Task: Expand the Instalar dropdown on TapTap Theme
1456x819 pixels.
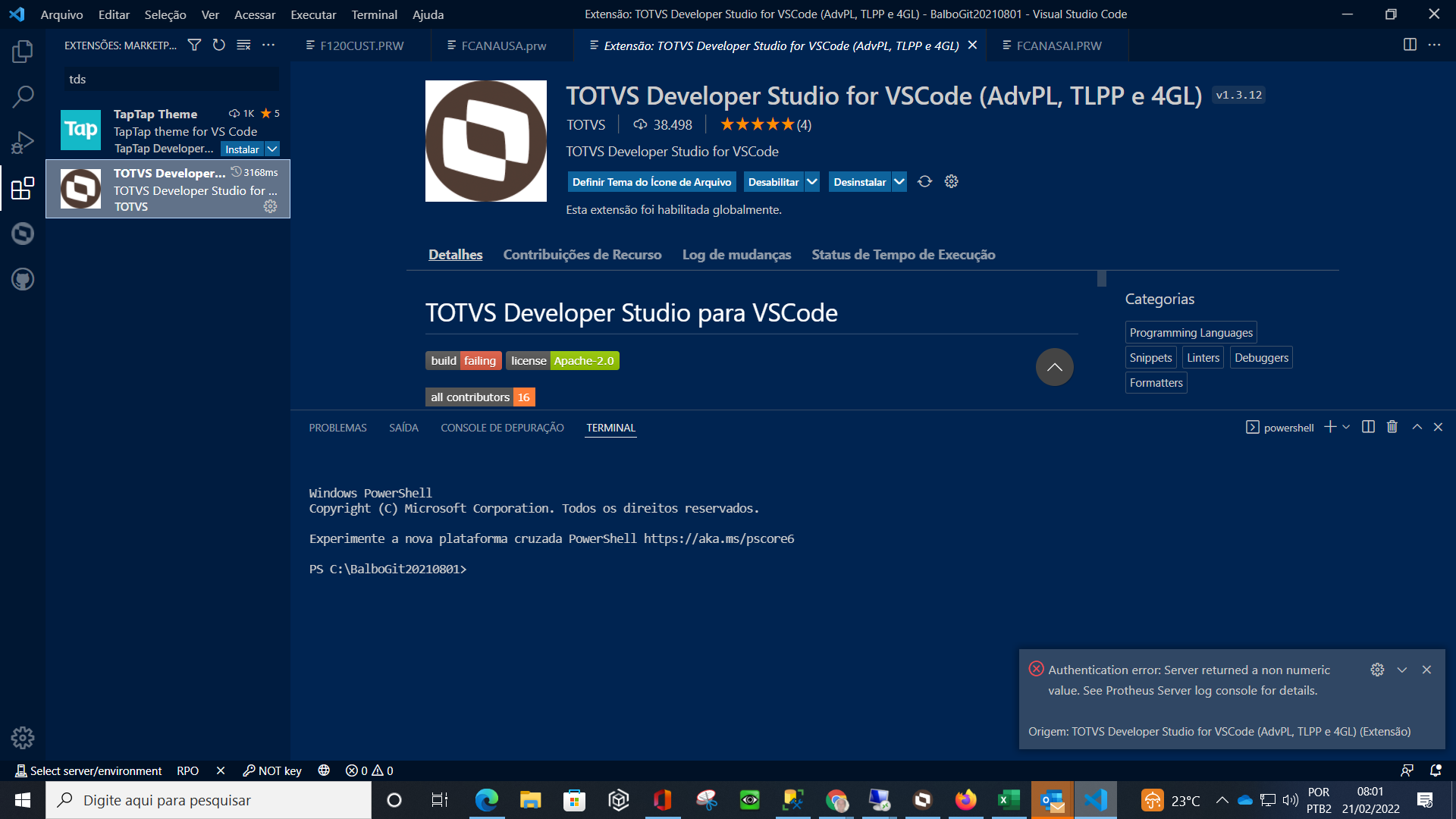Action: coord(272,149)
